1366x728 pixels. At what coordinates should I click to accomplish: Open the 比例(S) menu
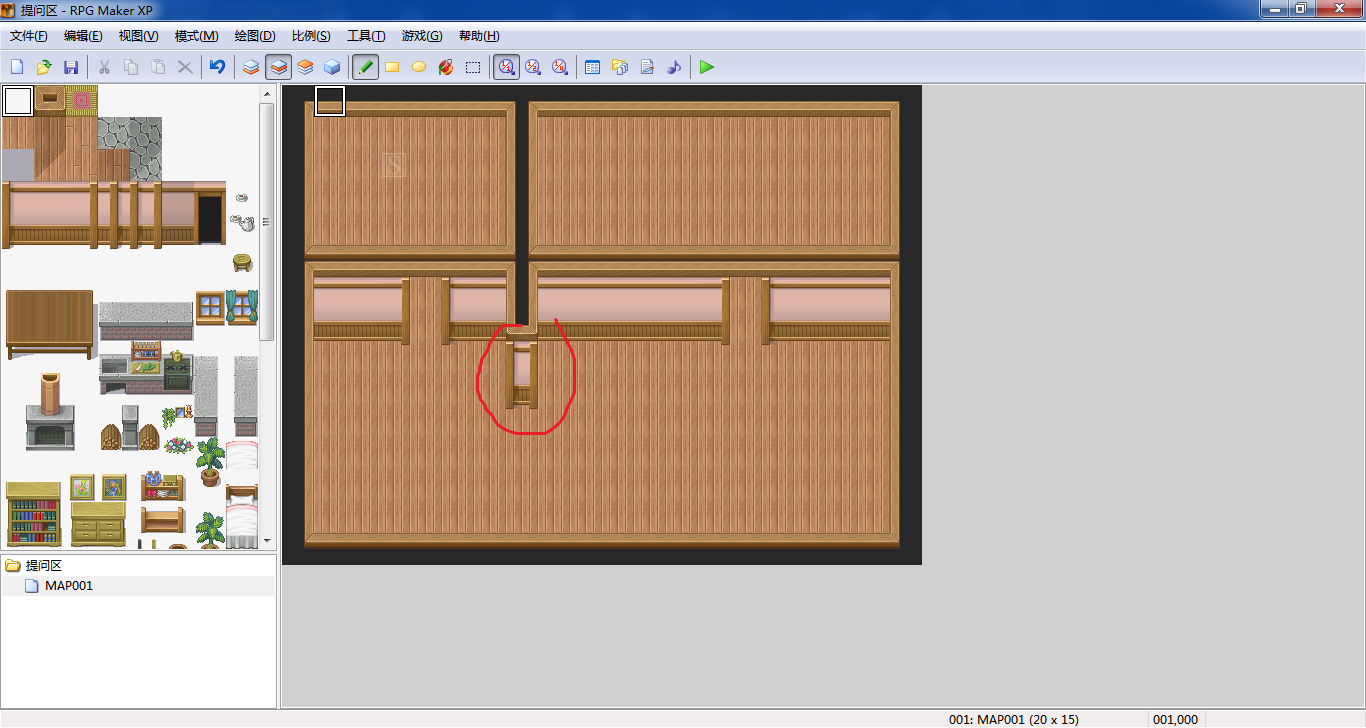click(x=311, y=36)
